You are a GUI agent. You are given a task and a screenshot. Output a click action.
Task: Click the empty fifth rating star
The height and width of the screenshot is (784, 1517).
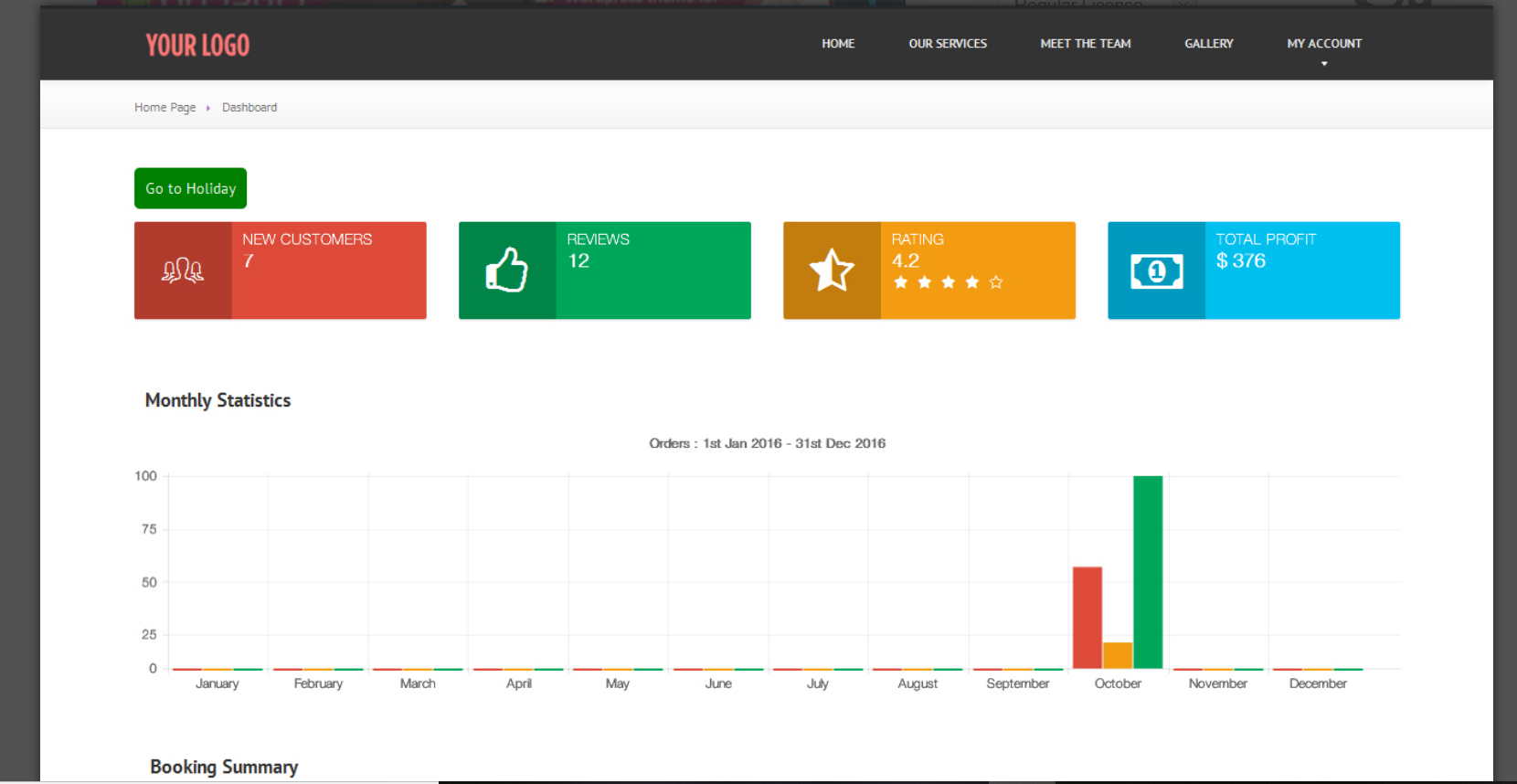(x=996, y=282)
